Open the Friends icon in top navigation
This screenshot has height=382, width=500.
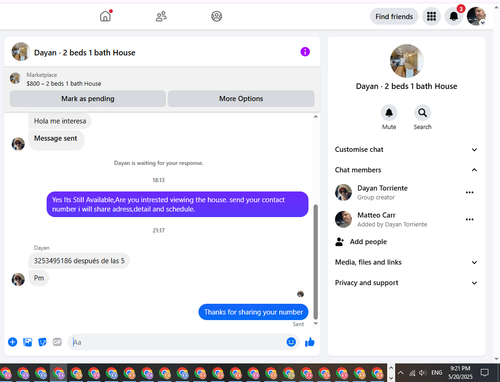[x=161, y=16]
